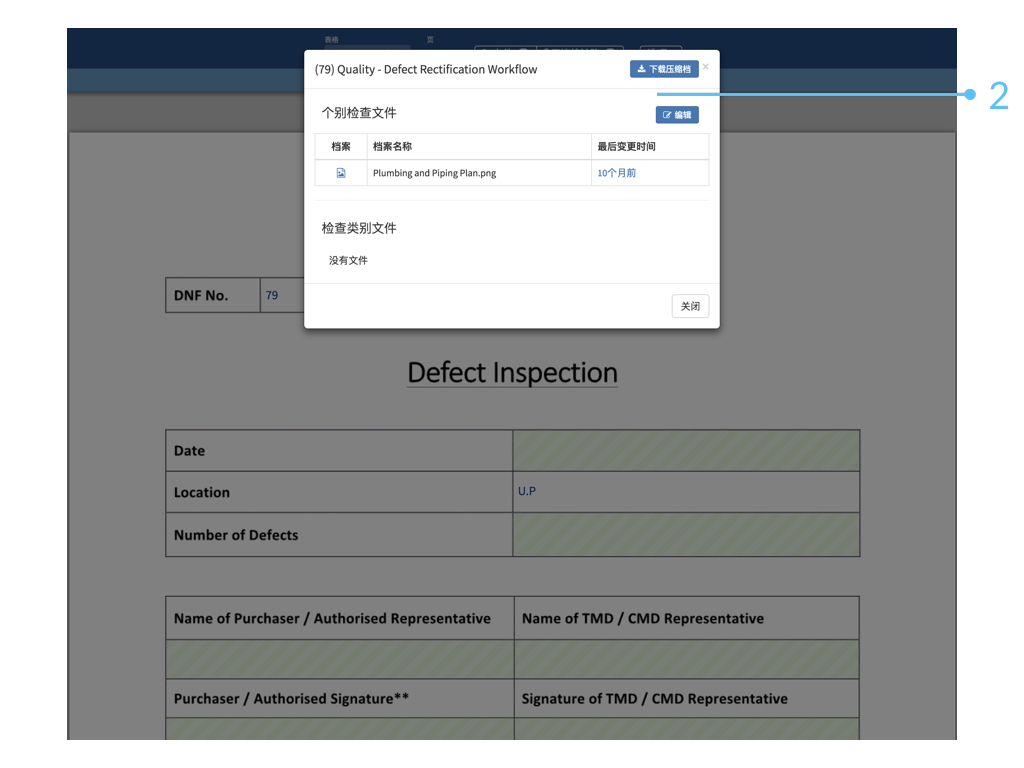The height and width of the screenshot is (768, 1024).
Task: Click the 10个月前 timestamp link
Action: click(x=616, y=173)
